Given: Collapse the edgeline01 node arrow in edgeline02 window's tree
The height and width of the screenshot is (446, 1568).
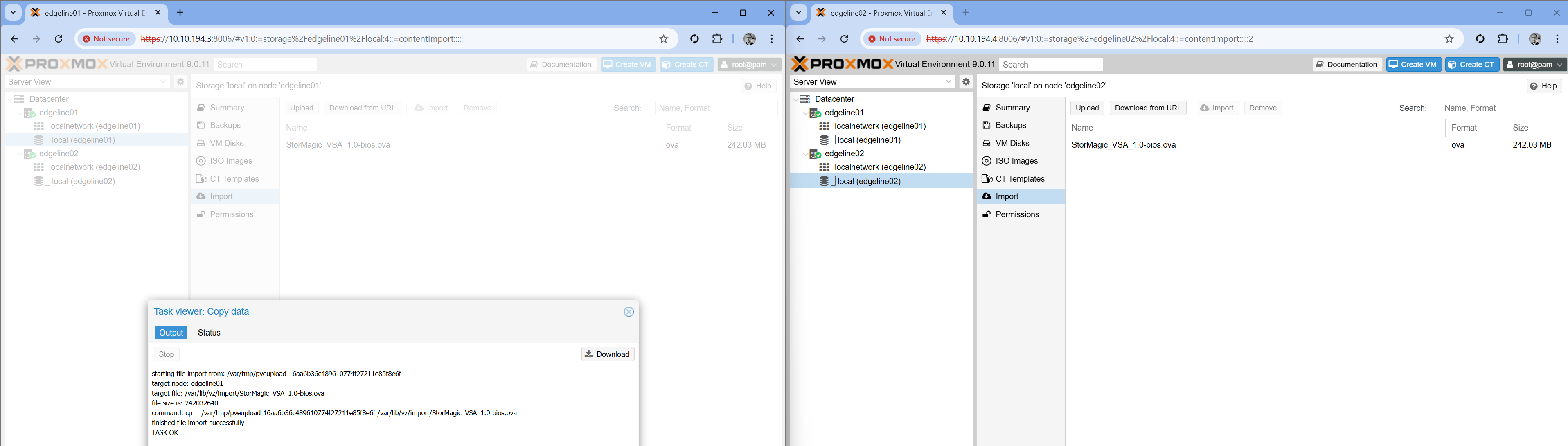Looking at the screenshot, I should click(x=805, y=113).
